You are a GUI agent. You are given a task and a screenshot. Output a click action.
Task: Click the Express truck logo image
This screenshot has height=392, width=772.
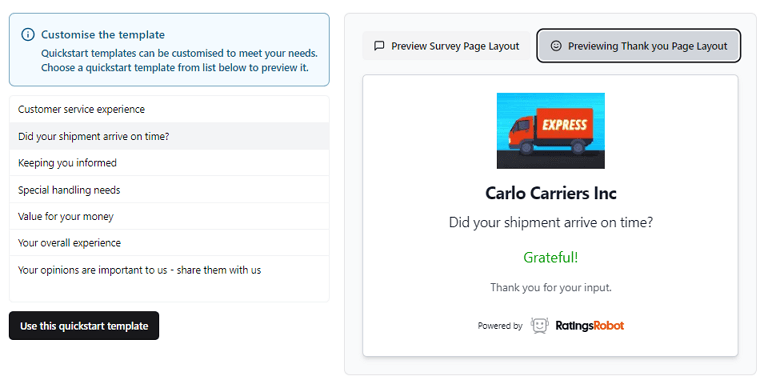[x=550, y=131]
